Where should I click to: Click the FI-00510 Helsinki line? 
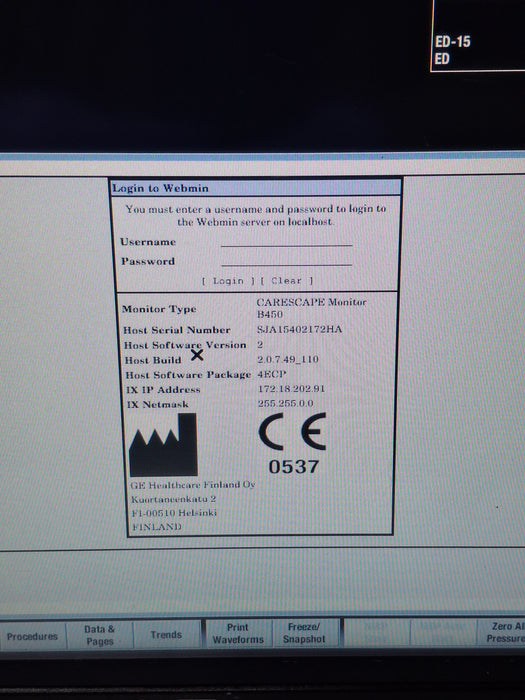tap(174, 512)
